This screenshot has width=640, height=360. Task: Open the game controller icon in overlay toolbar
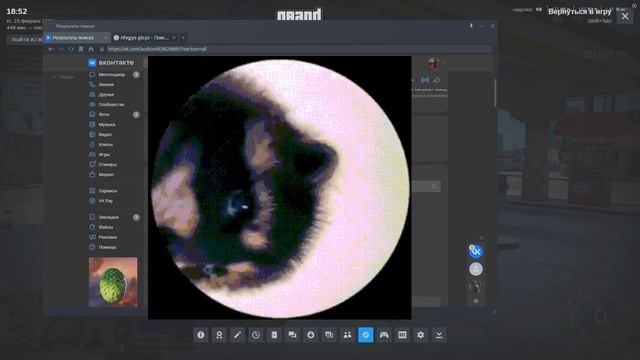(384, 335)
